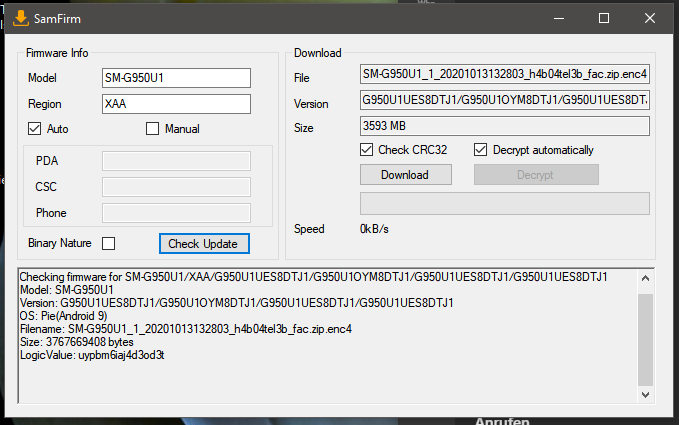
Task: Click the 'Checking firmware for' log line
Action: 314,277
